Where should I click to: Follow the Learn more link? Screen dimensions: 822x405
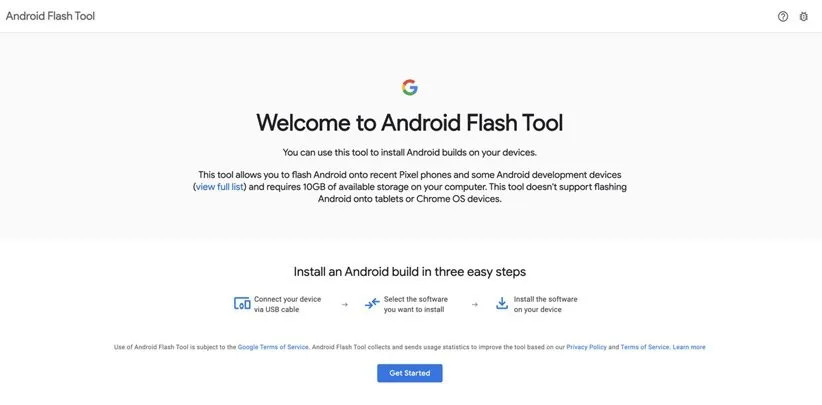click(x=689, y=347)
